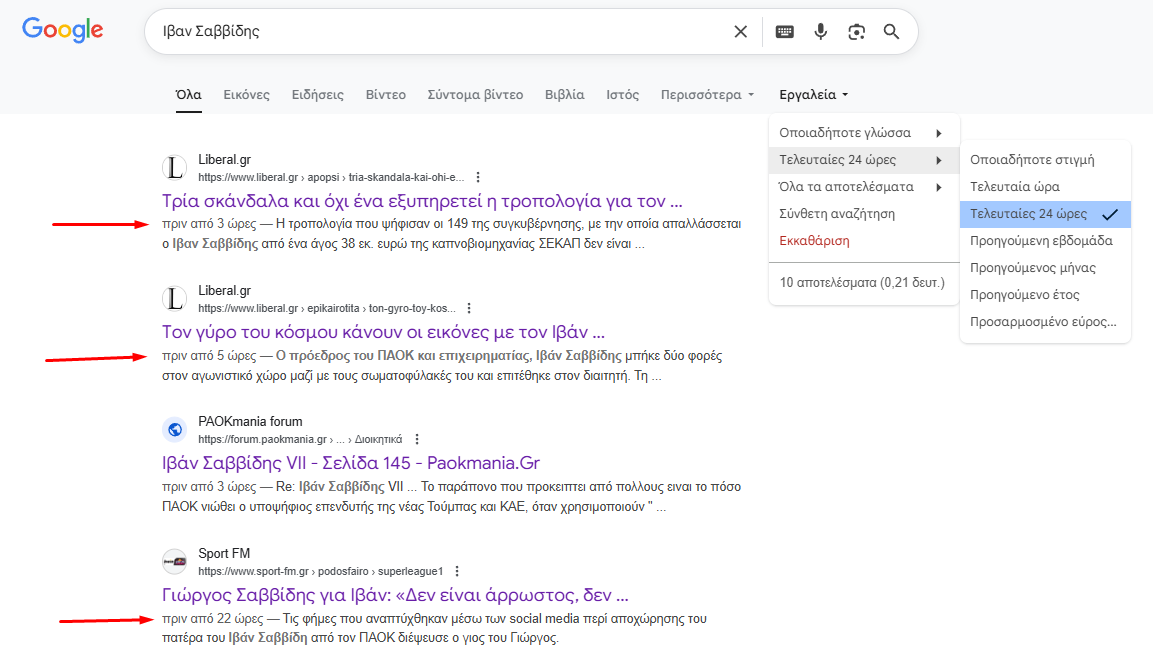Click the liberal.gr apopsi URL breadcrumb
Image resolution: width=1153 pixels, height=663 pixels.
pyautogui.click(x=331, y=177)
